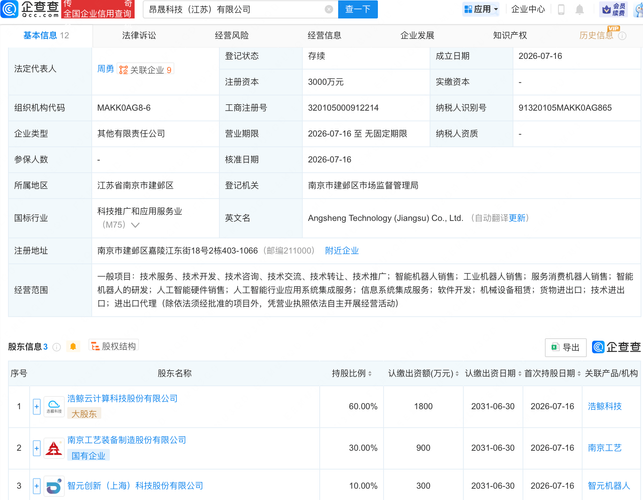Open legal representative 周勇 link

pos(105,69)
